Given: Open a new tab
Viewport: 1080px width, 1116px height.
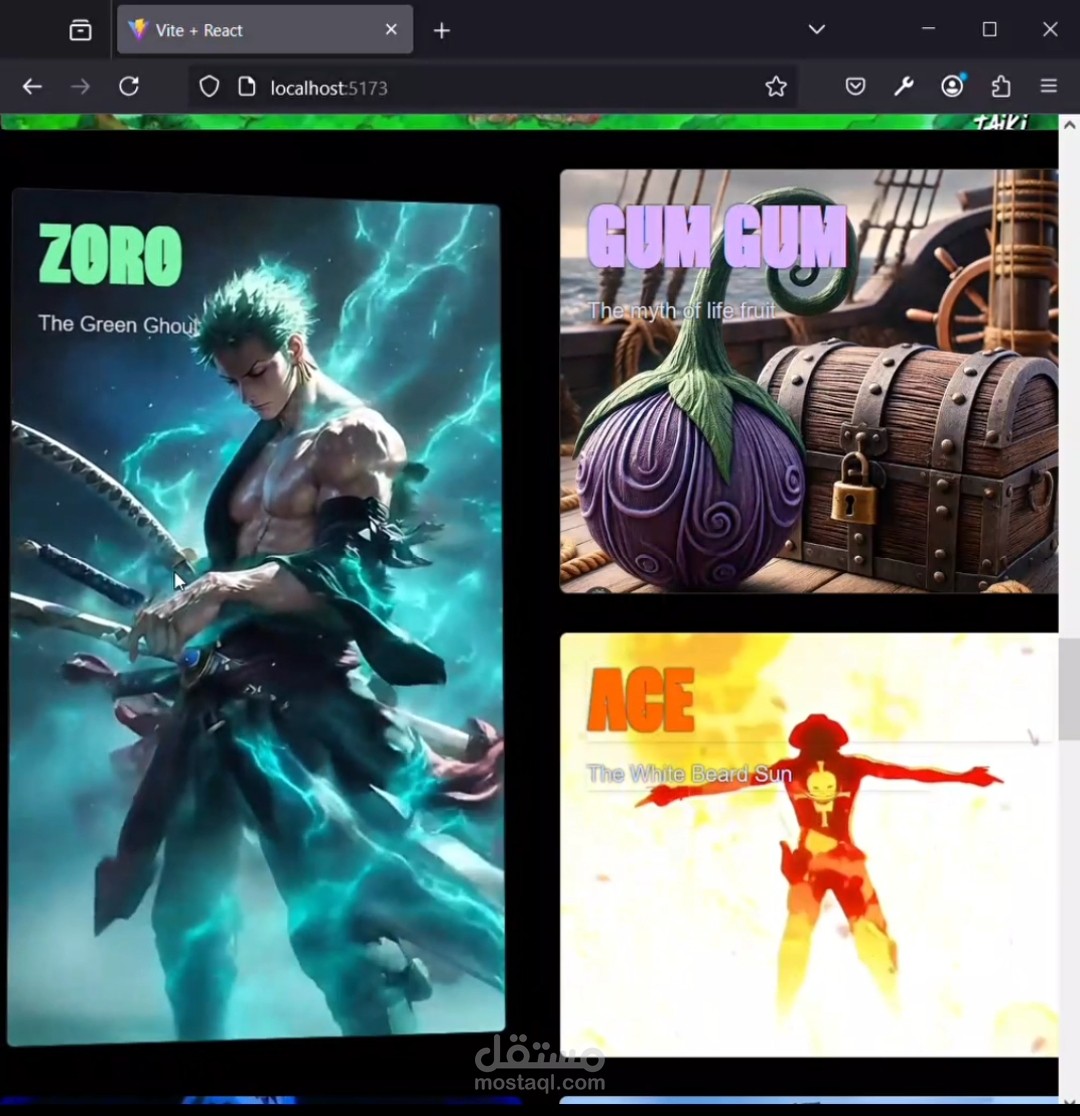Looking at the screenshot, I should 441,31.
